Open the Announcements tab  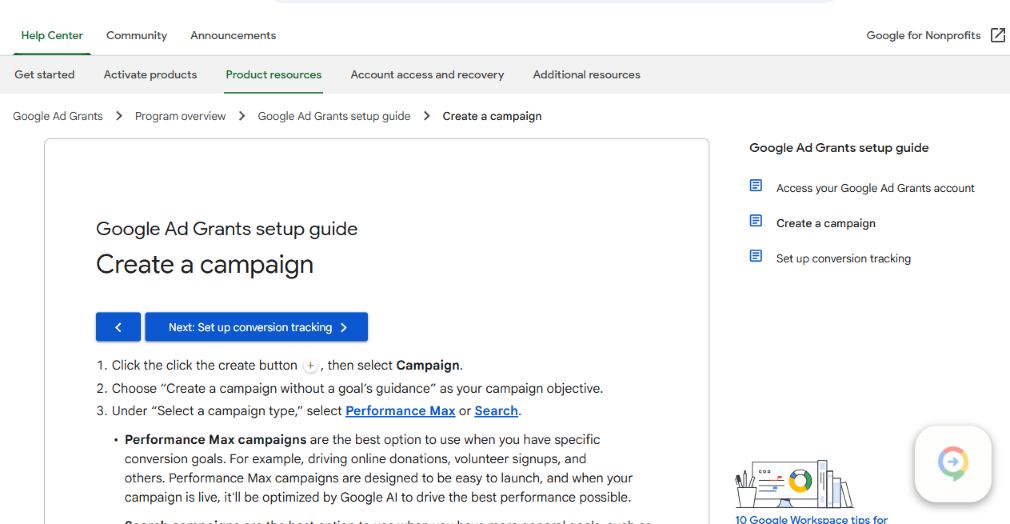[x=233, y=35]
